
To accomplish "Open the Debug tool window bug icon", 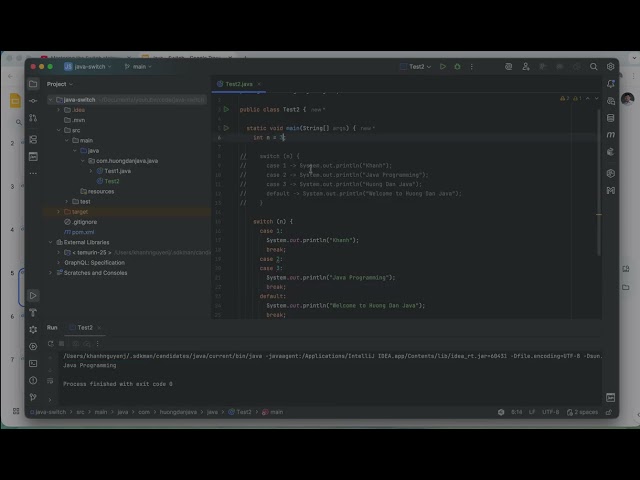I will click(x=33, y=329).
